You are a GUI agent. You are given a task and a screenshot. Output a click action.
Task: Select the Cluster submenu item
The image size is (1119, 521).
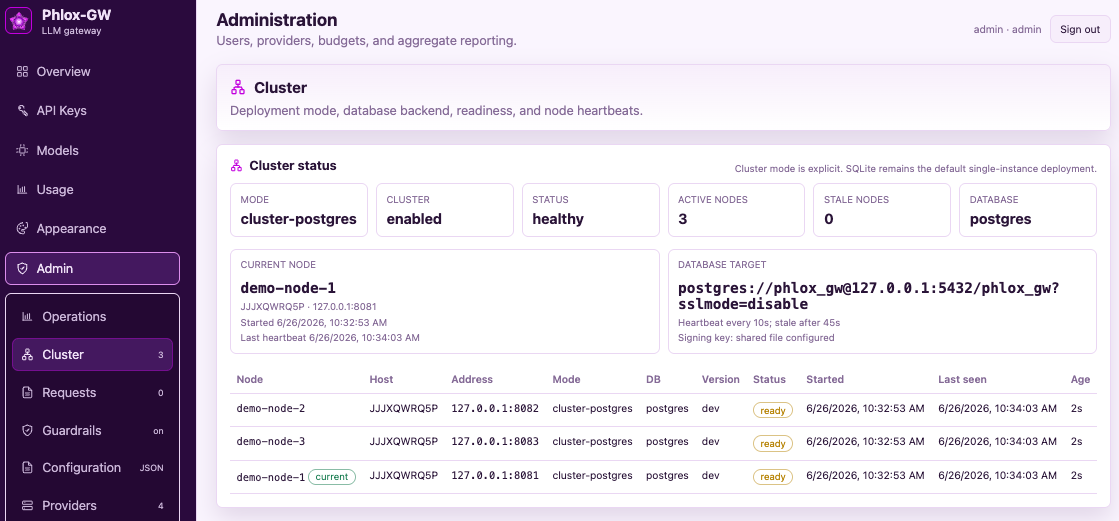tap(93, 355)
